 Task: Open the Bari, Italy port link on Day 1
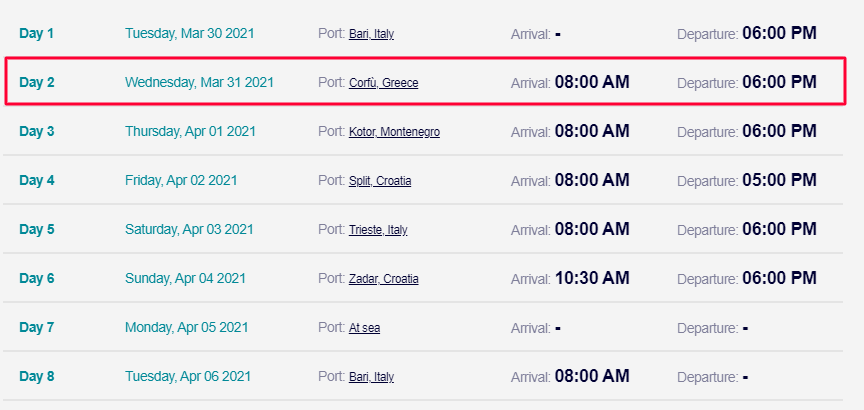coord(371,34)
